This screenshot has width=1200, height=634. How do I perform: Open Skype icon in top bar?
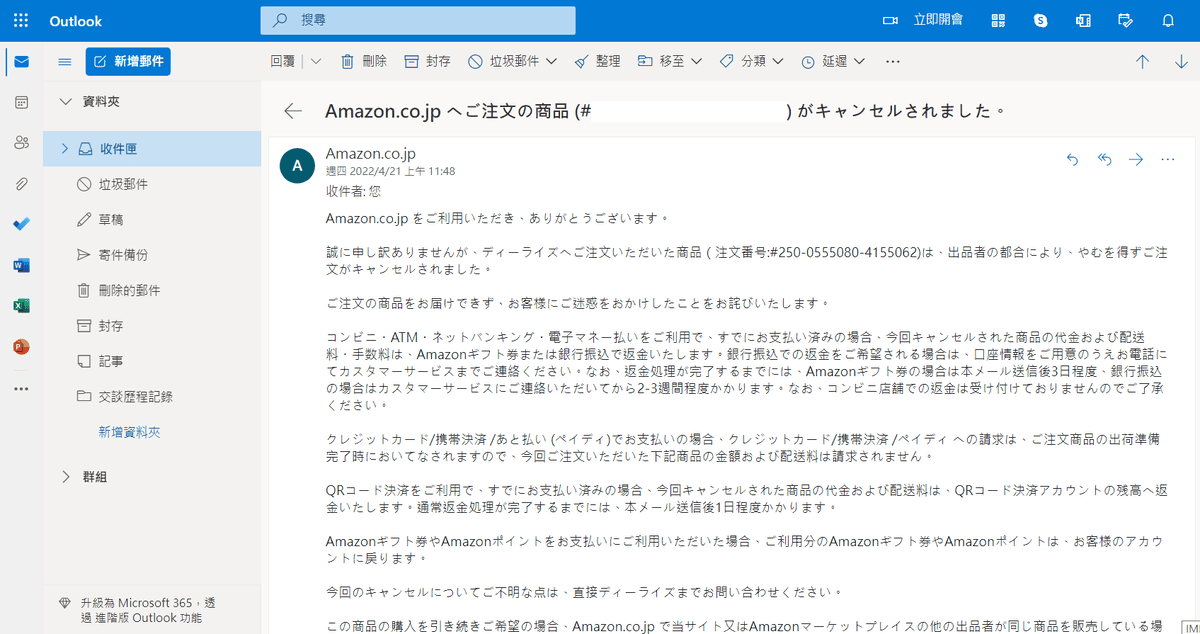pyautogui.click(x=1040, y=21)
